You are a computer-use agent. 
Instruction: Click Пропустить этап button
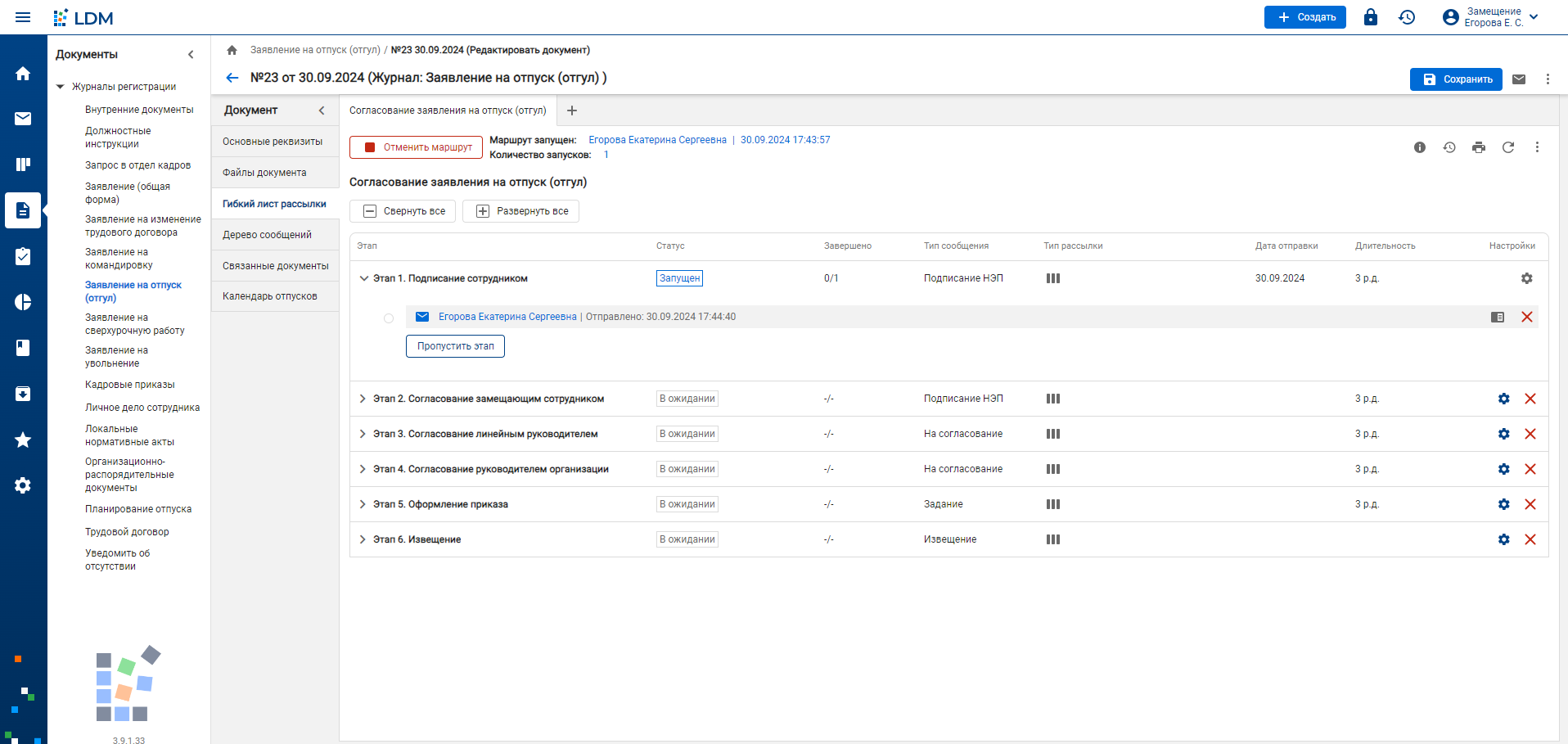point(455,346)
